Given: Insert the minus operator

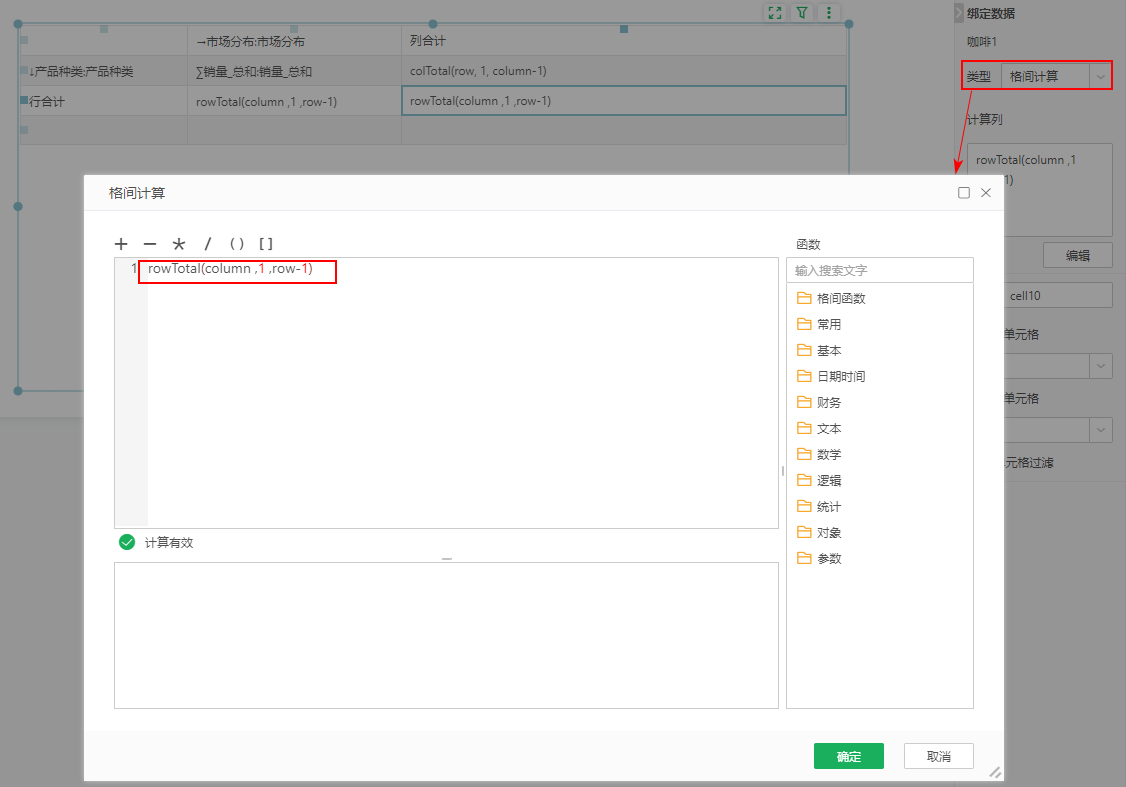Looking at the screenshot, I should click(149, 244).
